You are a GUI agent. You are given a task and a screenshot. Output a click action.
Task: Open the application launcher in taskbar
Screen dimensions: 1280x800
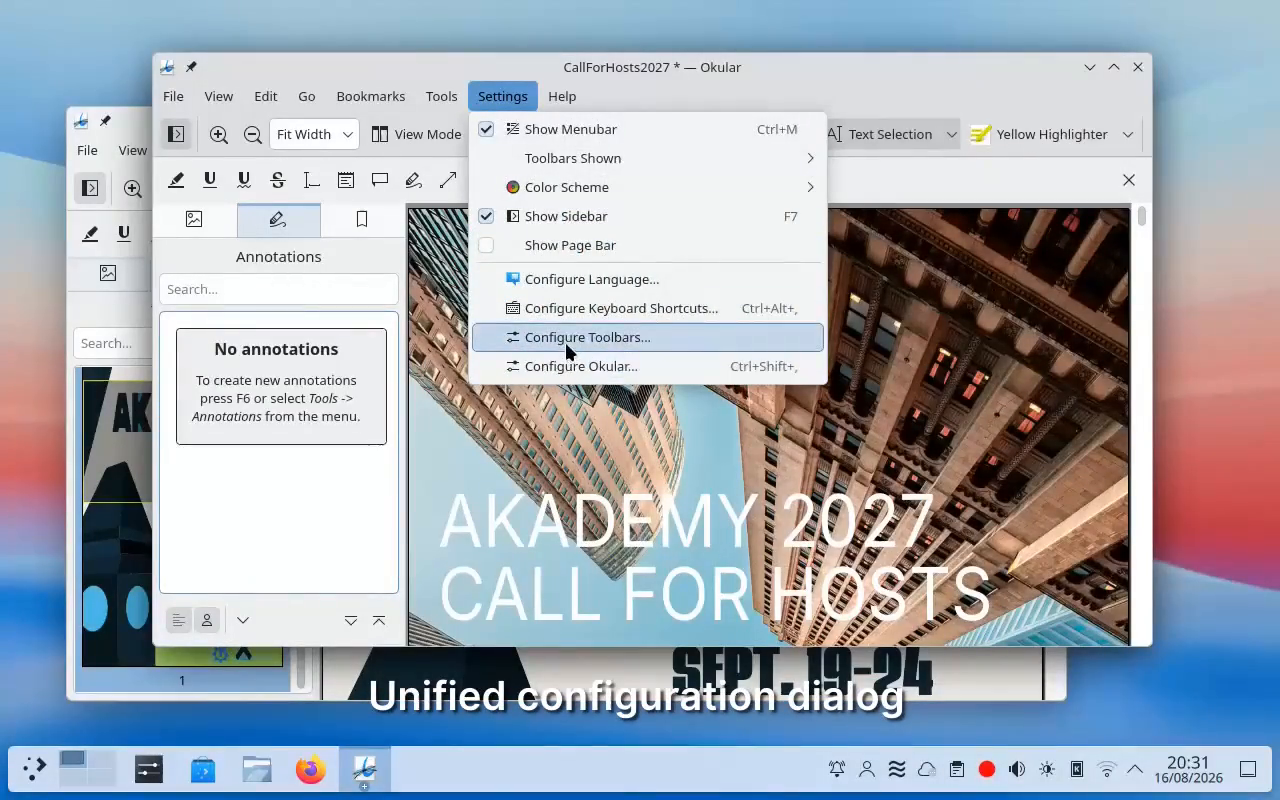[34, 769]
